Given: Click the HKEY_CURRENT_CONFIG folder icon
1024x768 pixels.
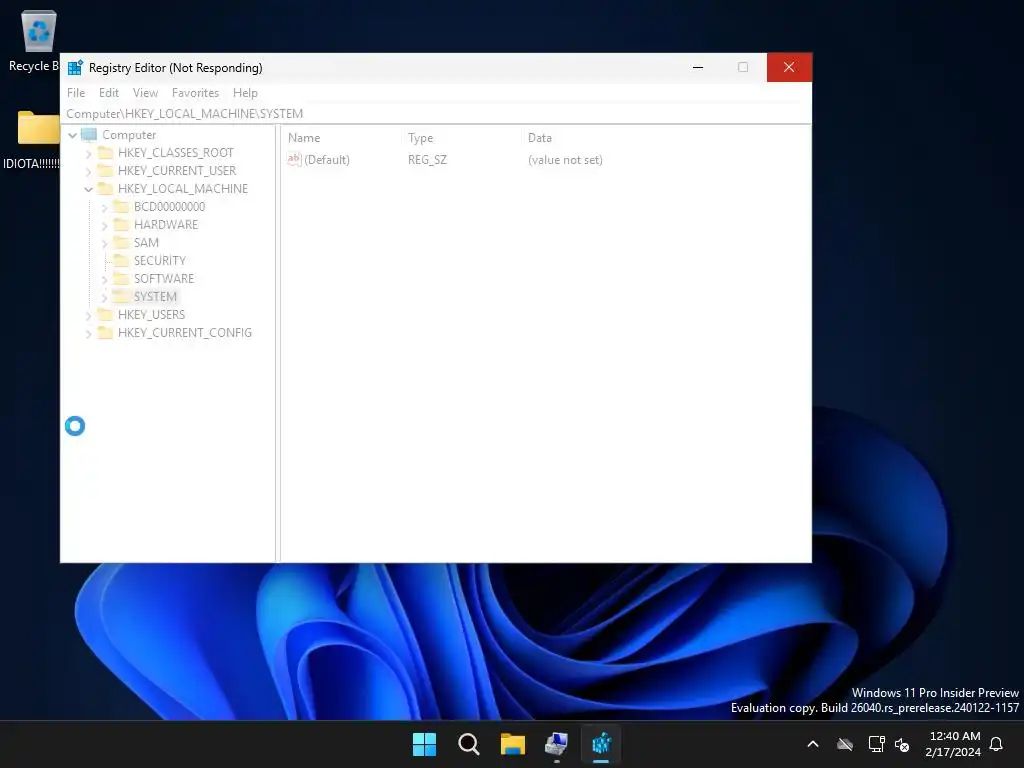Looking at the screenshot, I should click(105, 332).
